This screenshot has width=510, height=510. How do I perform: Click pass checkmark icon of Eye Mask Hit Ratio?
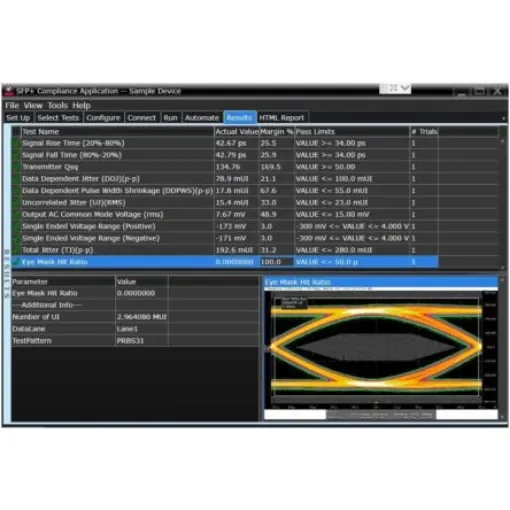(16, 262)
